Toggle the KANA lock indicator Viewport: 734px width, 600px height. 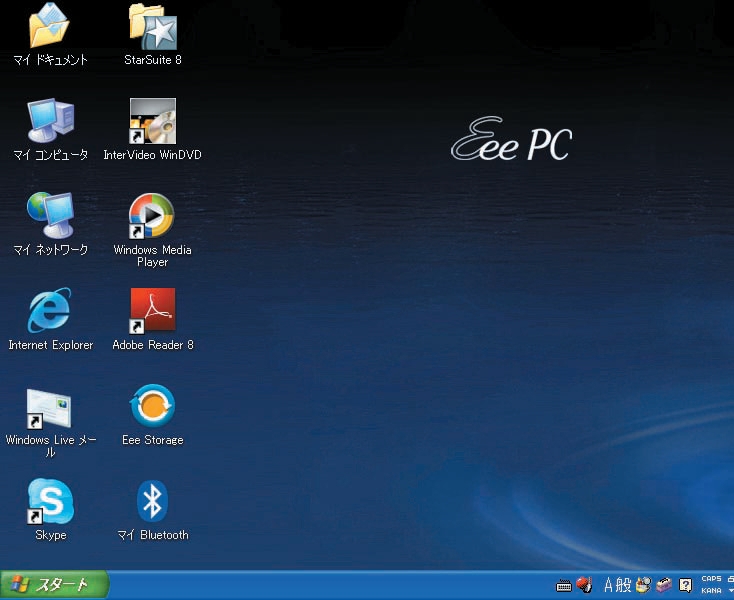pos(711,591)
